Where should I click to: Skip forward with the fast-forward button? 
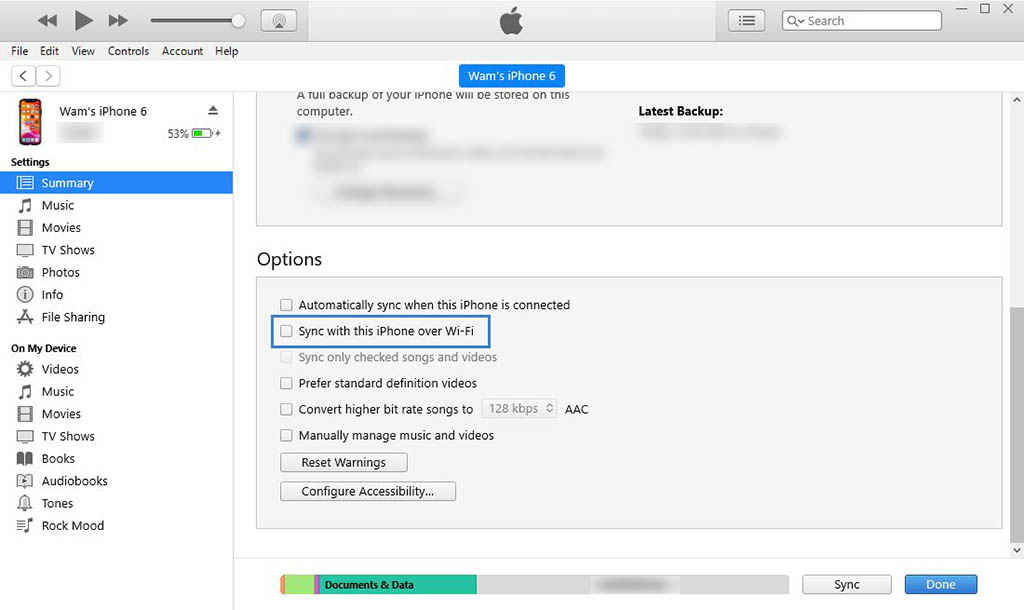pos(118,21)
